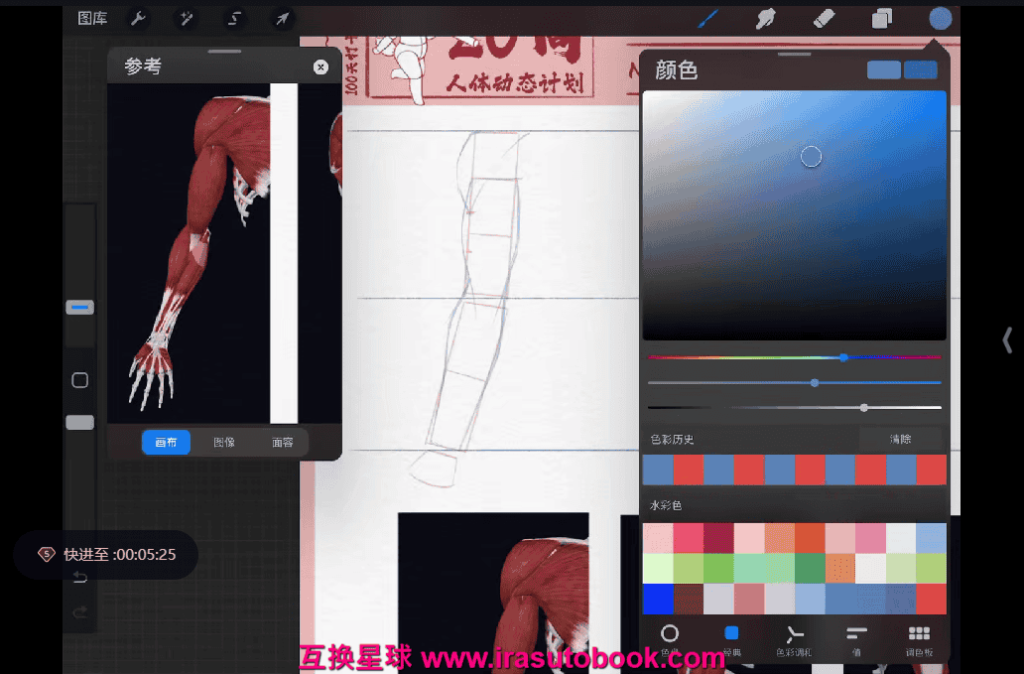Click the hue rainbow slider knob
This screenshot has height=674, width=1024.
(844, 357)
